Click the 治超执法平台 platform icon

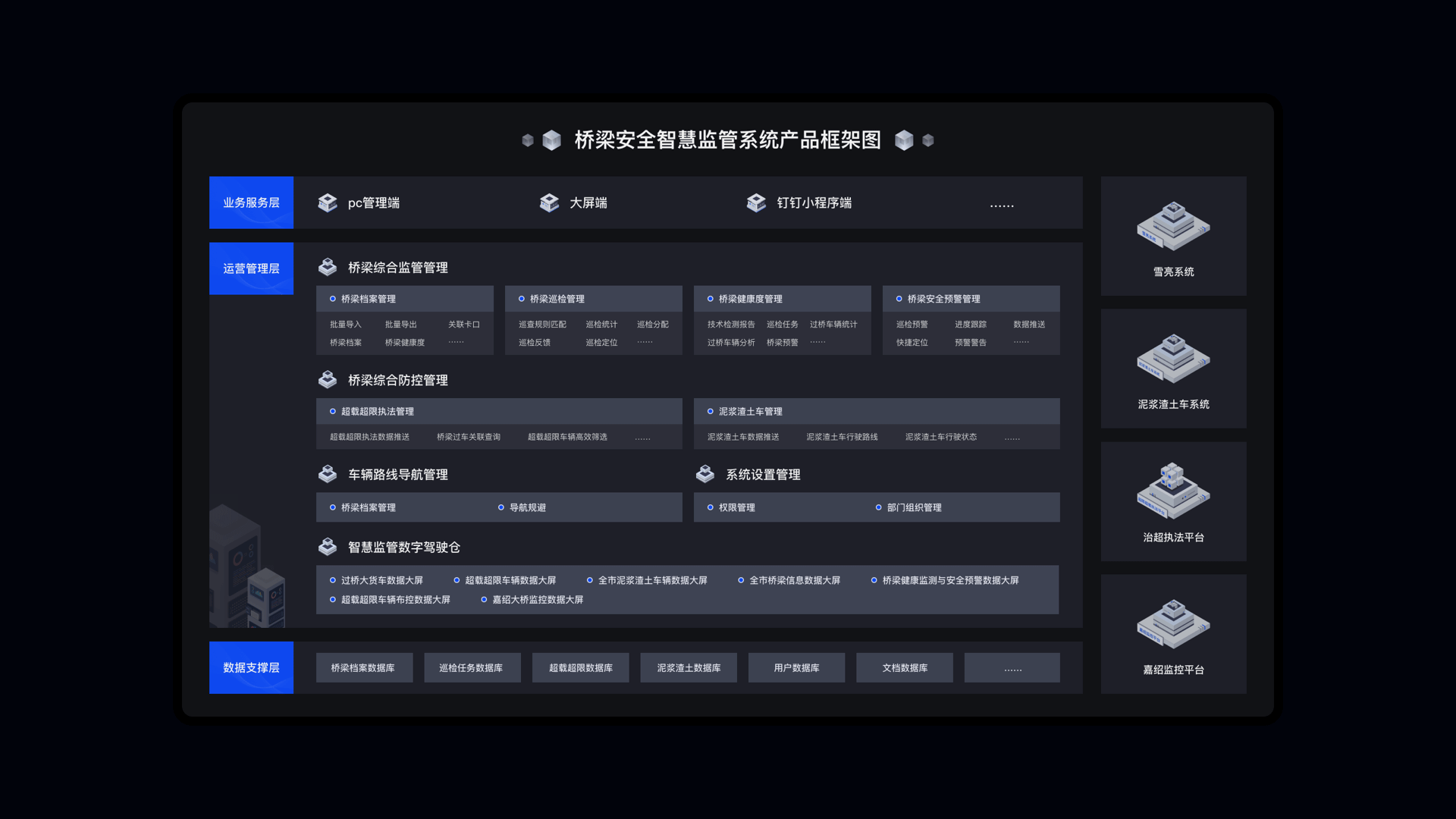(x=1173, y=491)
